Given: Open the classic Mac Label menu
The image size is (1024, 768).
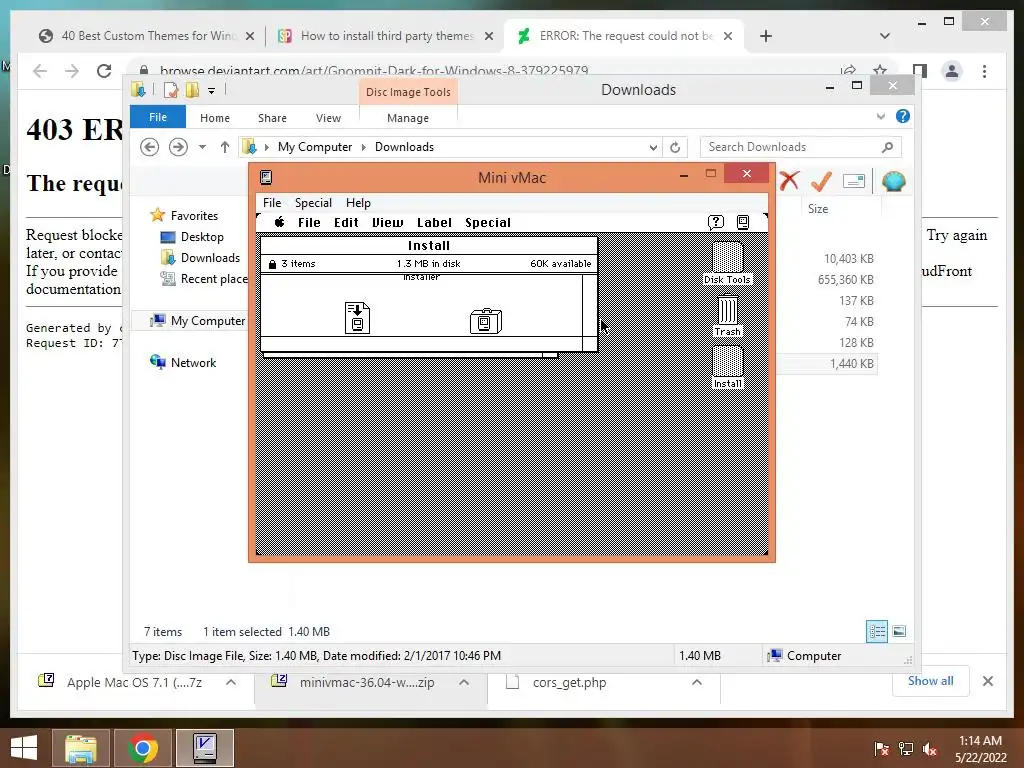Looking at the screenshot, I should (434, 223).
